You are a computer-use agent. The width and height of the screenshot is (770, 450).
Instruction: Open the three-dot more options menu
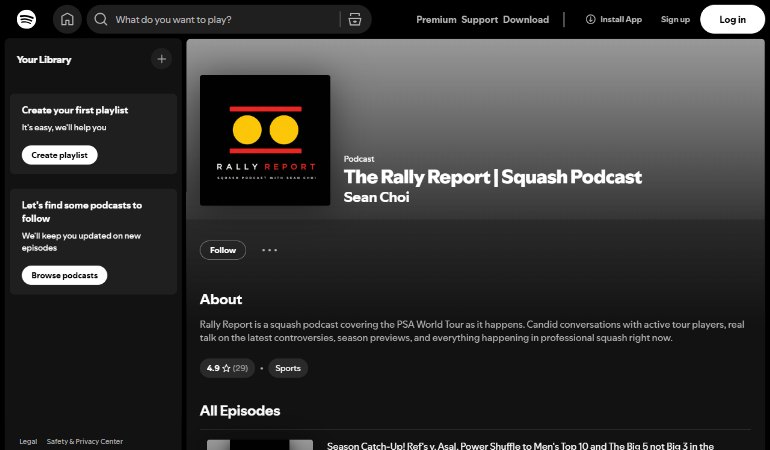click(269, 250)
